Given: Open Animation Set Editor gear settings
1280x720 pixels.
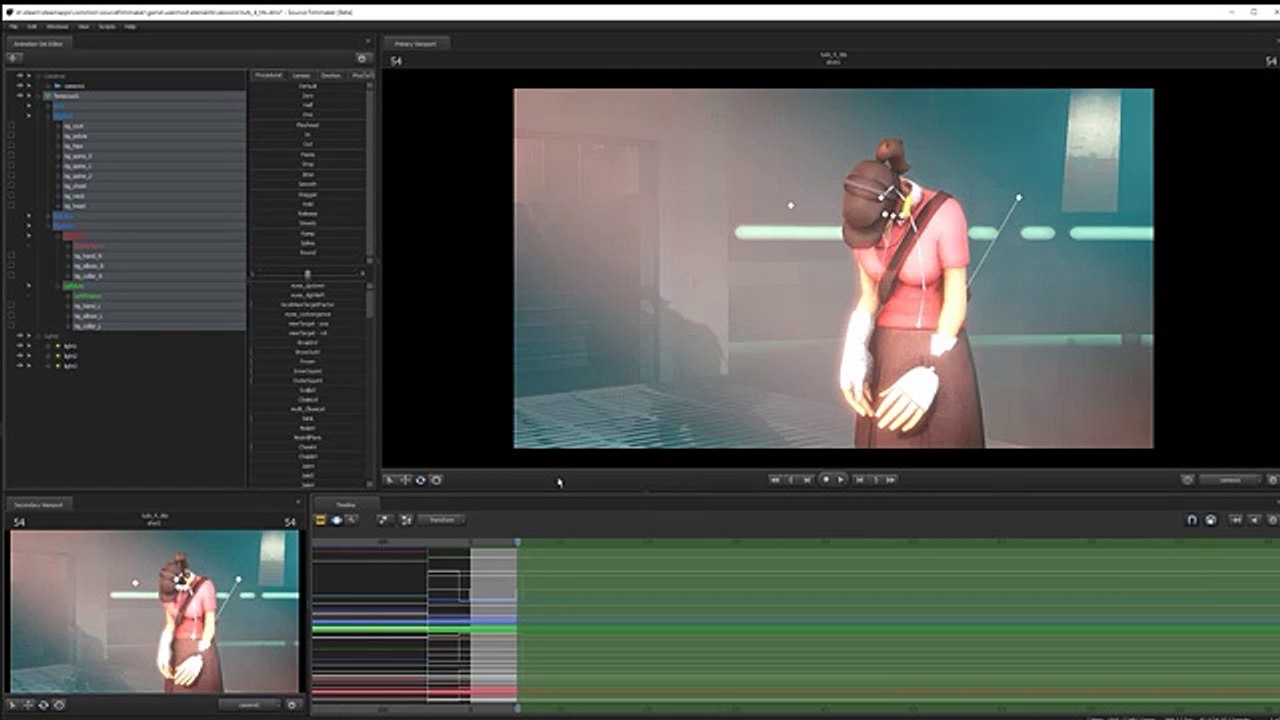Looking at the screenshot, I should coord(362,58).
